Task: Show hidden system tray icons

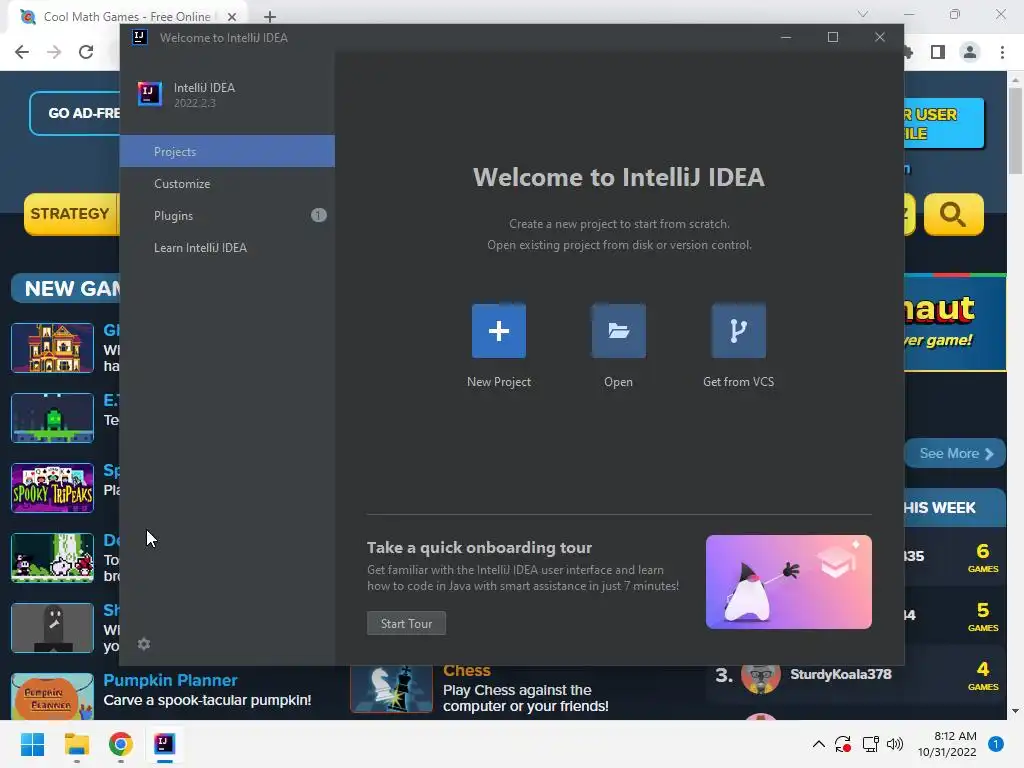Action: pos(818,744)
